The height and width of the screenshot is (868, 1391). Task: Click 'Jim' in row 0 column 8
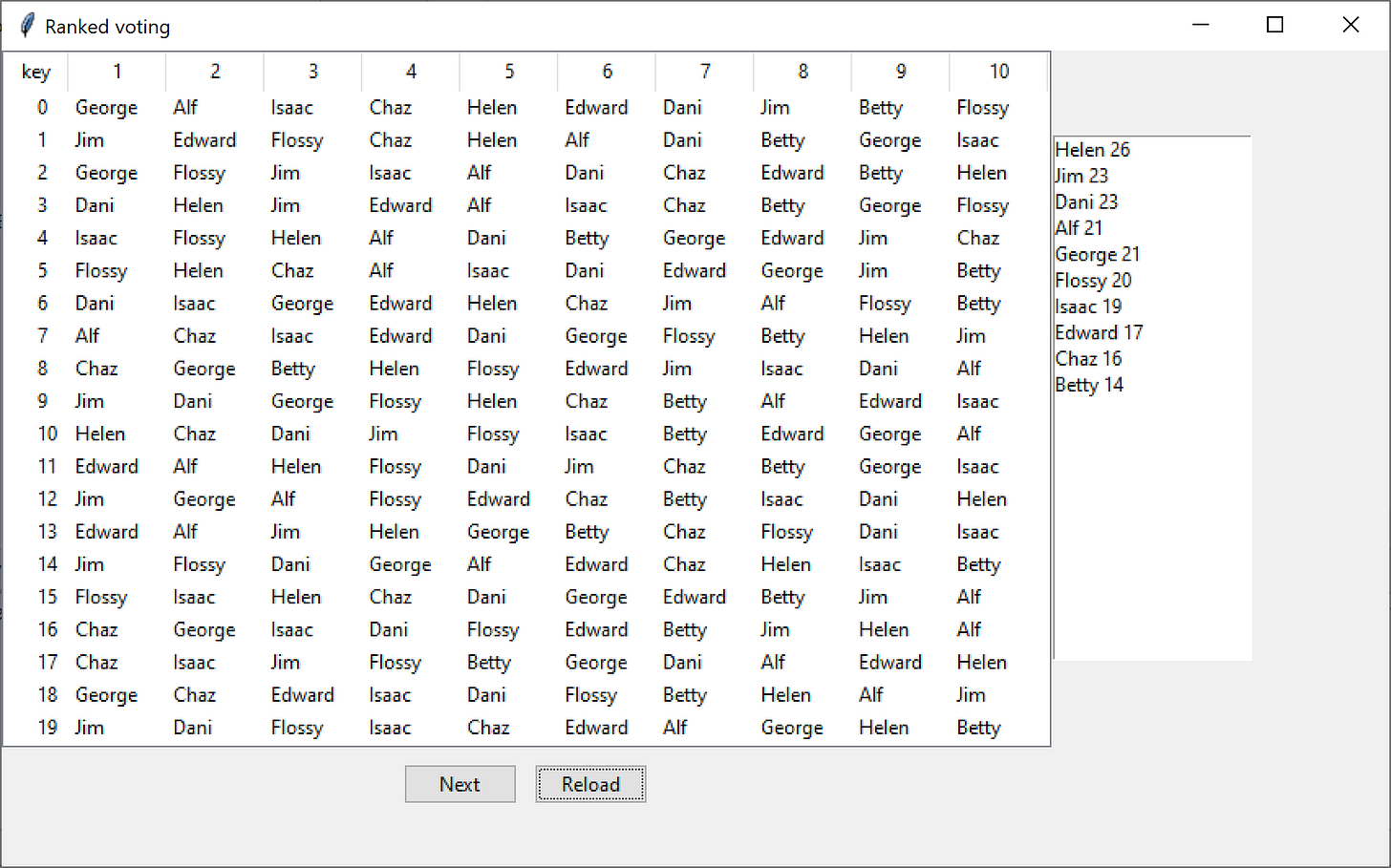[x=775, y=108]
